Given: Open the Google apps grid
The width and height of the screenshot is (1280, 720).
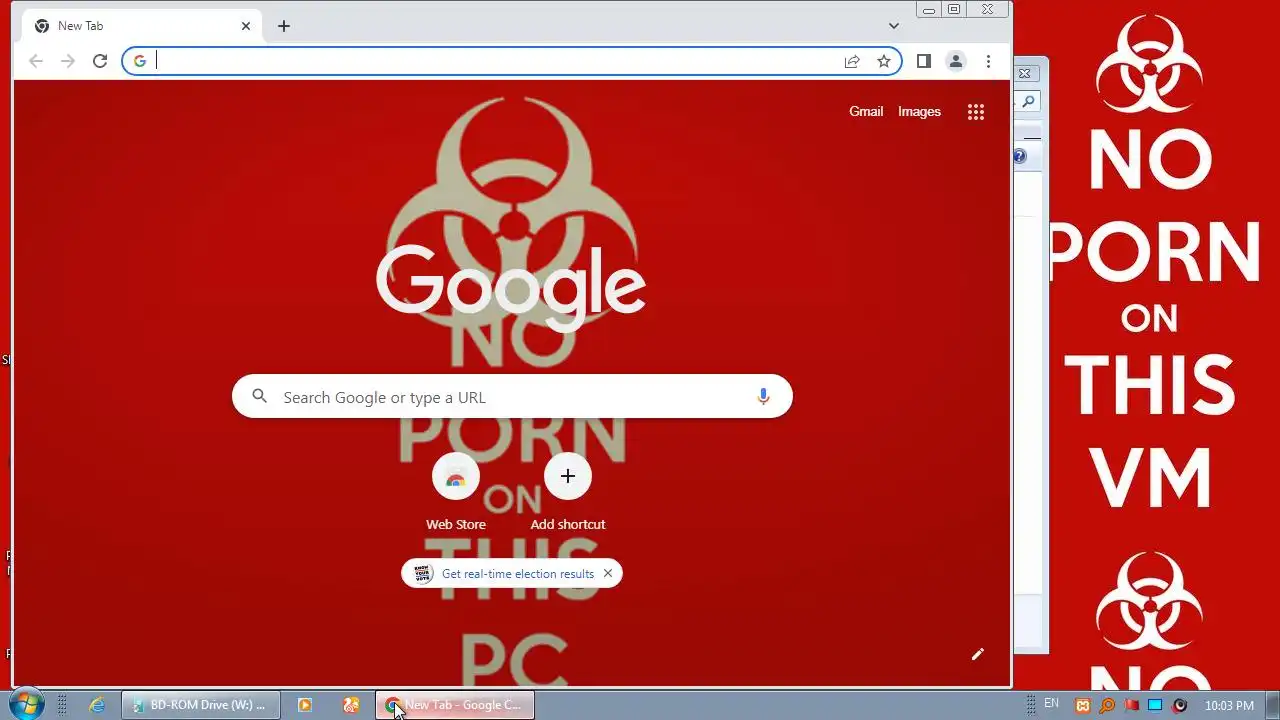Looking at the screenshot, I should click(976, 112).
